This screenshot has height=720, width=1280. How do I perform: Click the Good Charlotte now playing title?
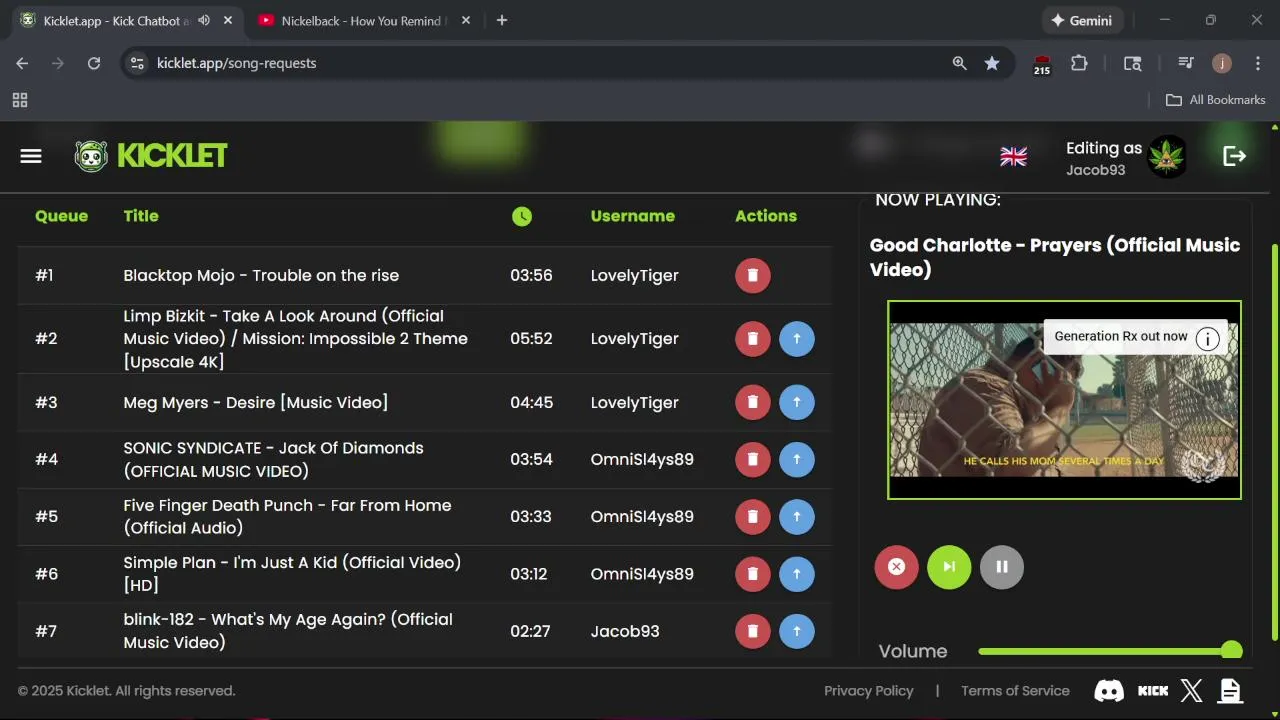pos(1055,257)
